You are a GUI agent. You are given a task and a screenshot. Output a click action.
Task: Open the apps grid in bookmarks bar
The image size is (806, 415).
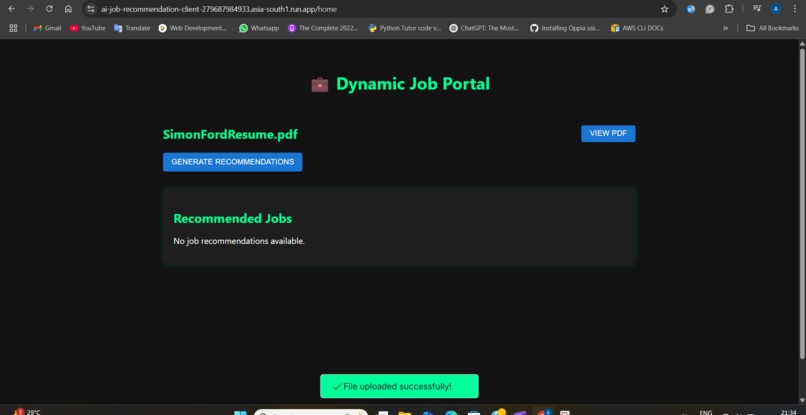[13, 28]
